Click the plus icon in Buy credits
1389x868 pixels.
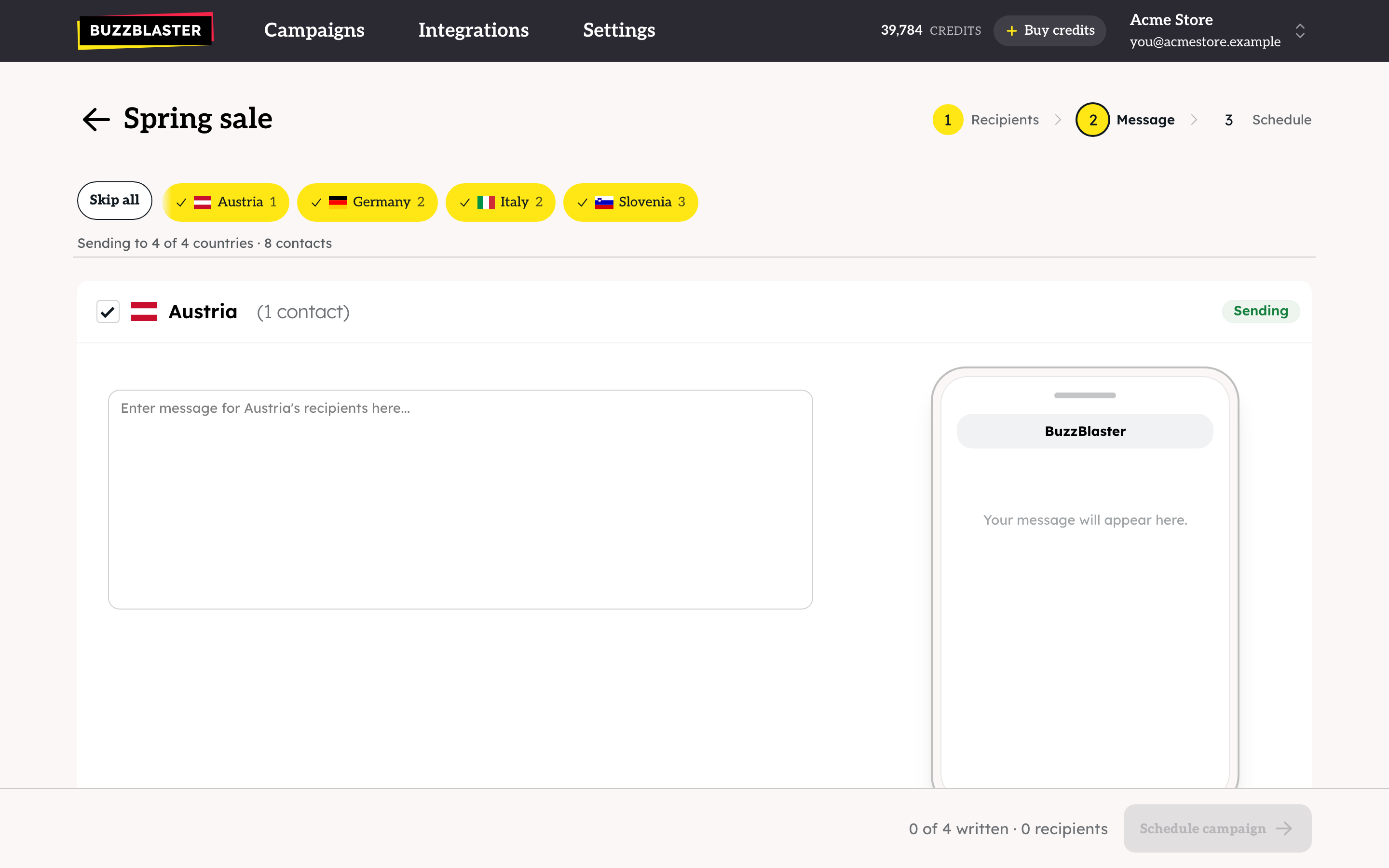[x=1011, y=30]
